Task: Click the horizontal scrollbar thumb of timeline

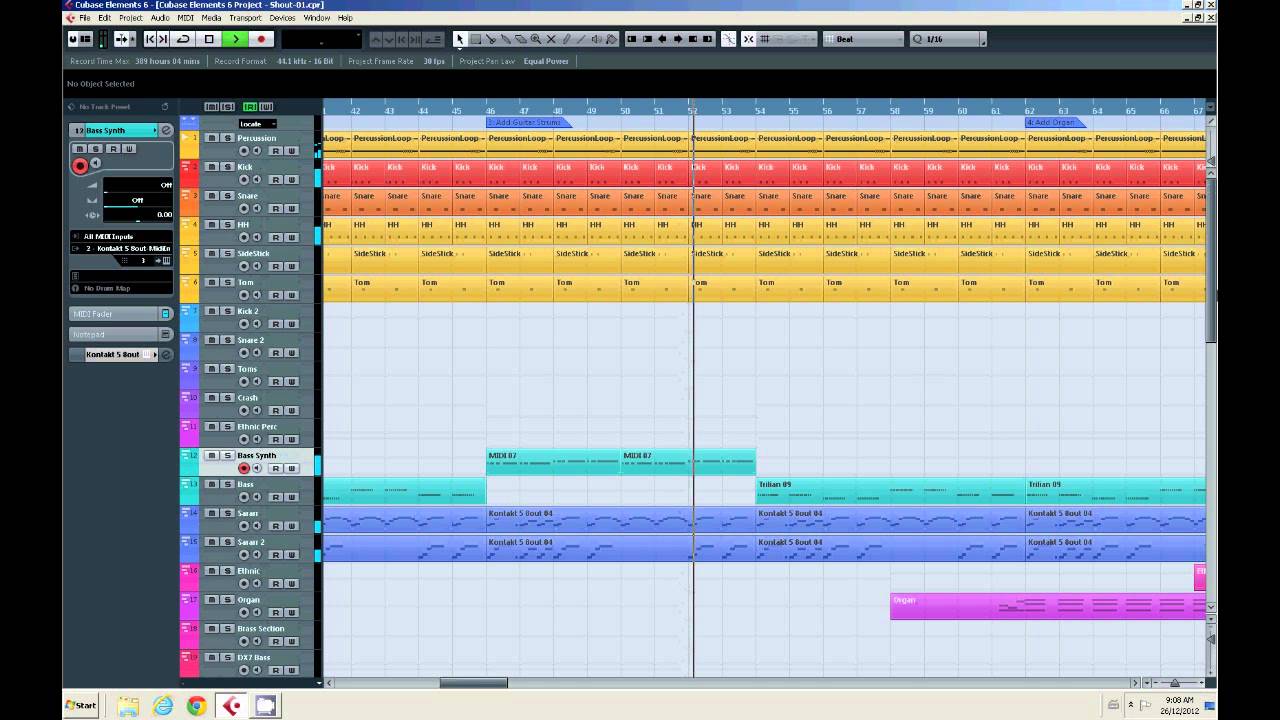Action: (474, 683)
